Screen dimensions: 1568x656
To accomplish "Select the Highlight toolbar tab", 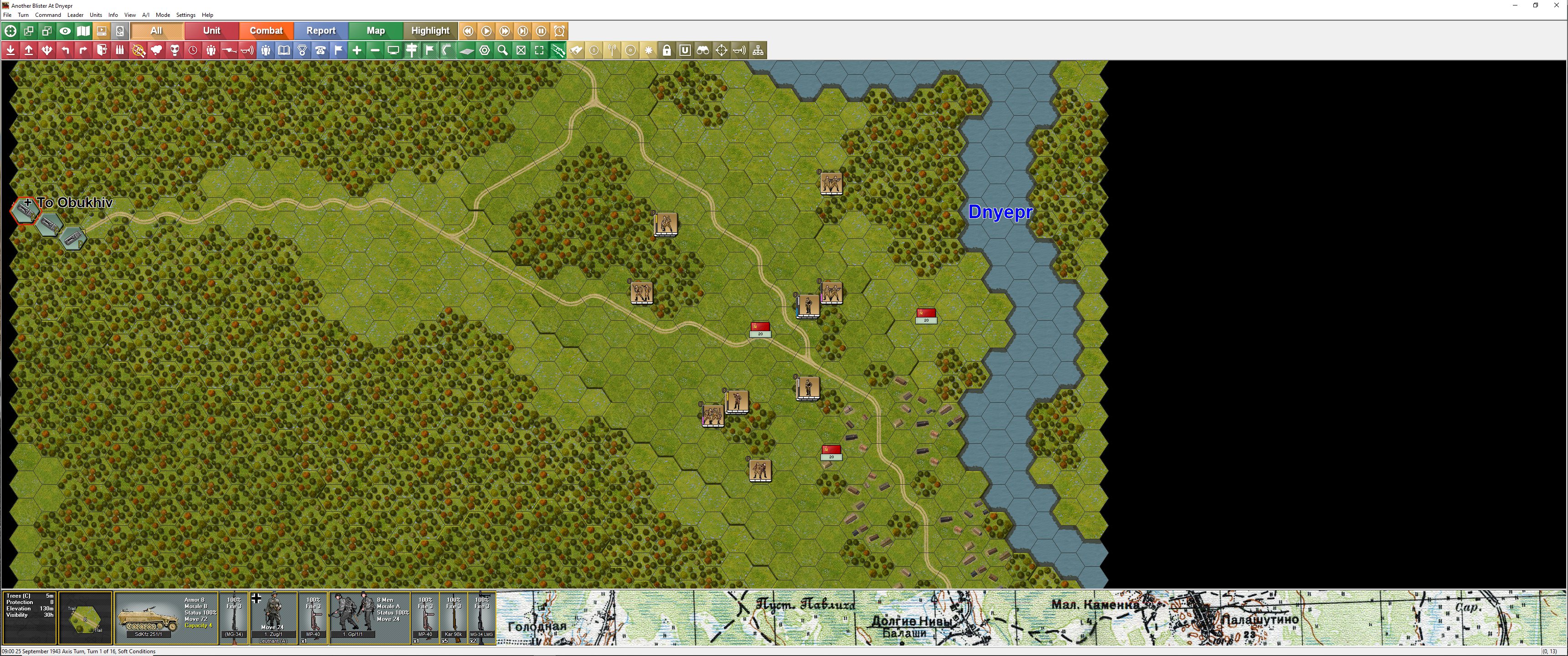I will [430, 31].
